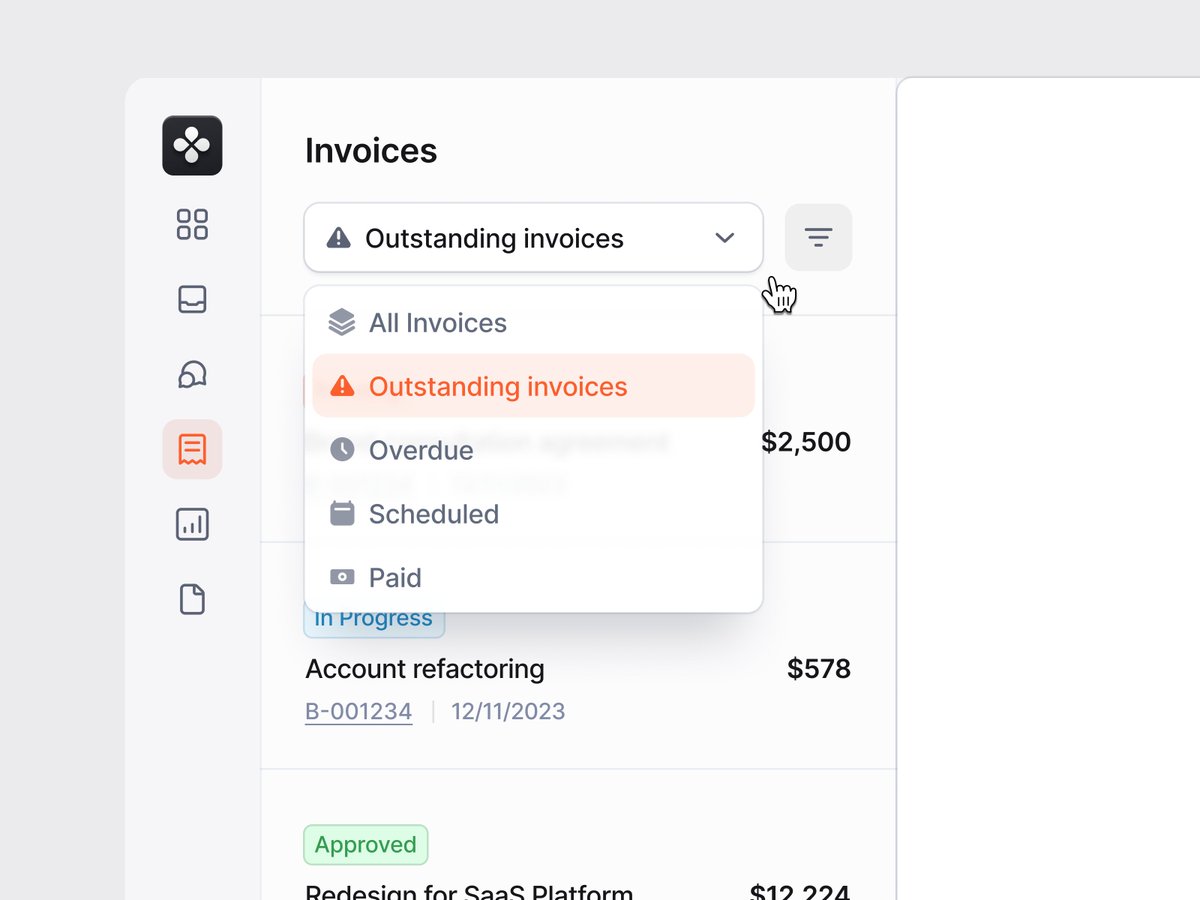
Task: Click the $578 amount
Action: tap(819, 668)
